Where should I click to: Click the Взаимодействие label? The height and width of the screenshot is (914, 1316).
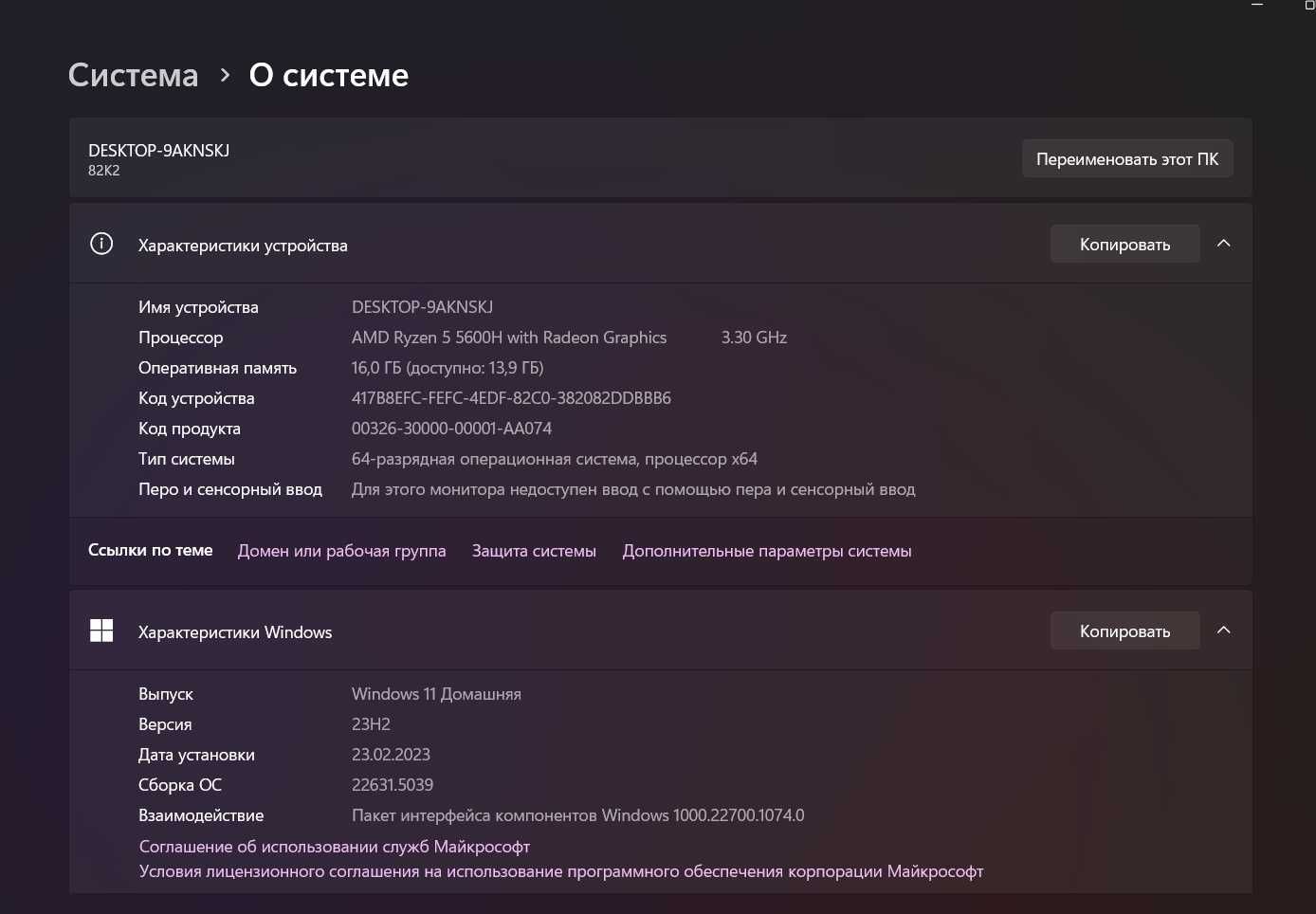point(201,815)
